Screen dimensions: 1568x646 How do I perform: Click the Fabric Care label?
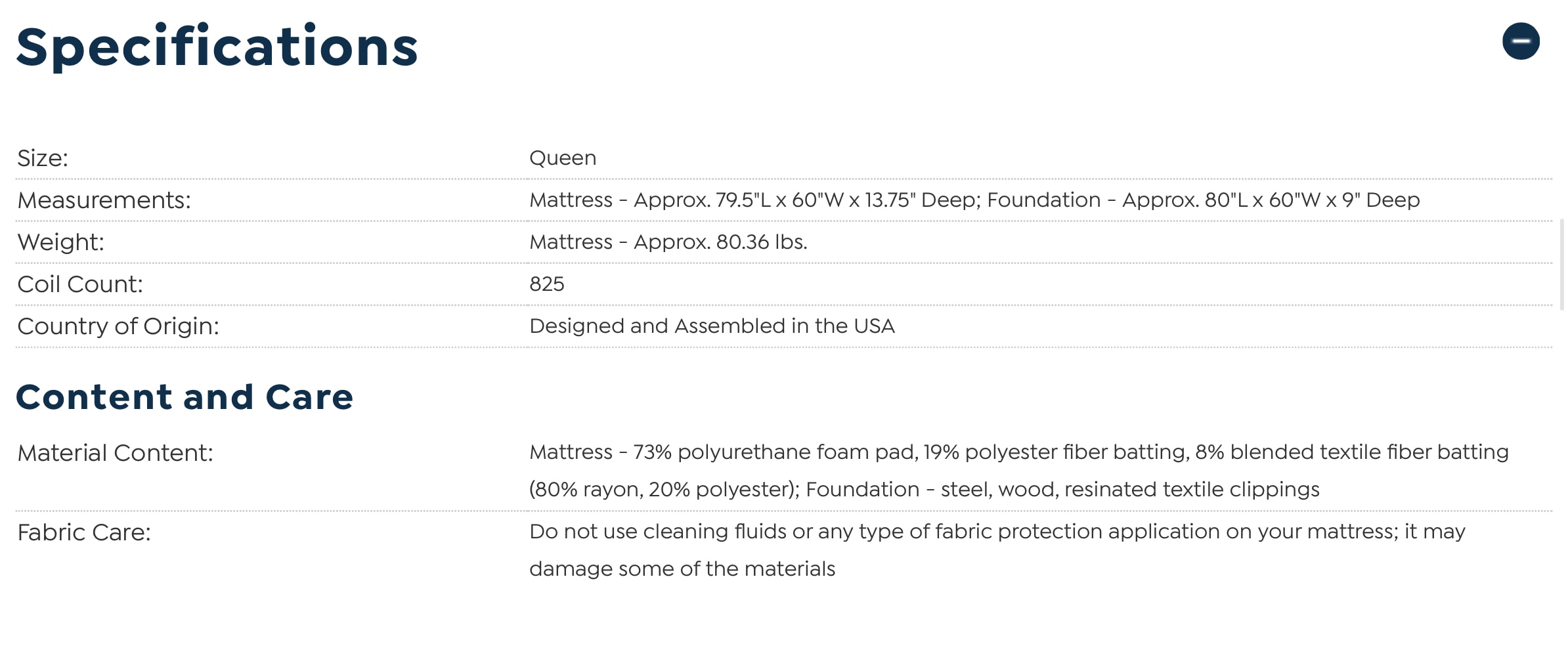(84, 532)
